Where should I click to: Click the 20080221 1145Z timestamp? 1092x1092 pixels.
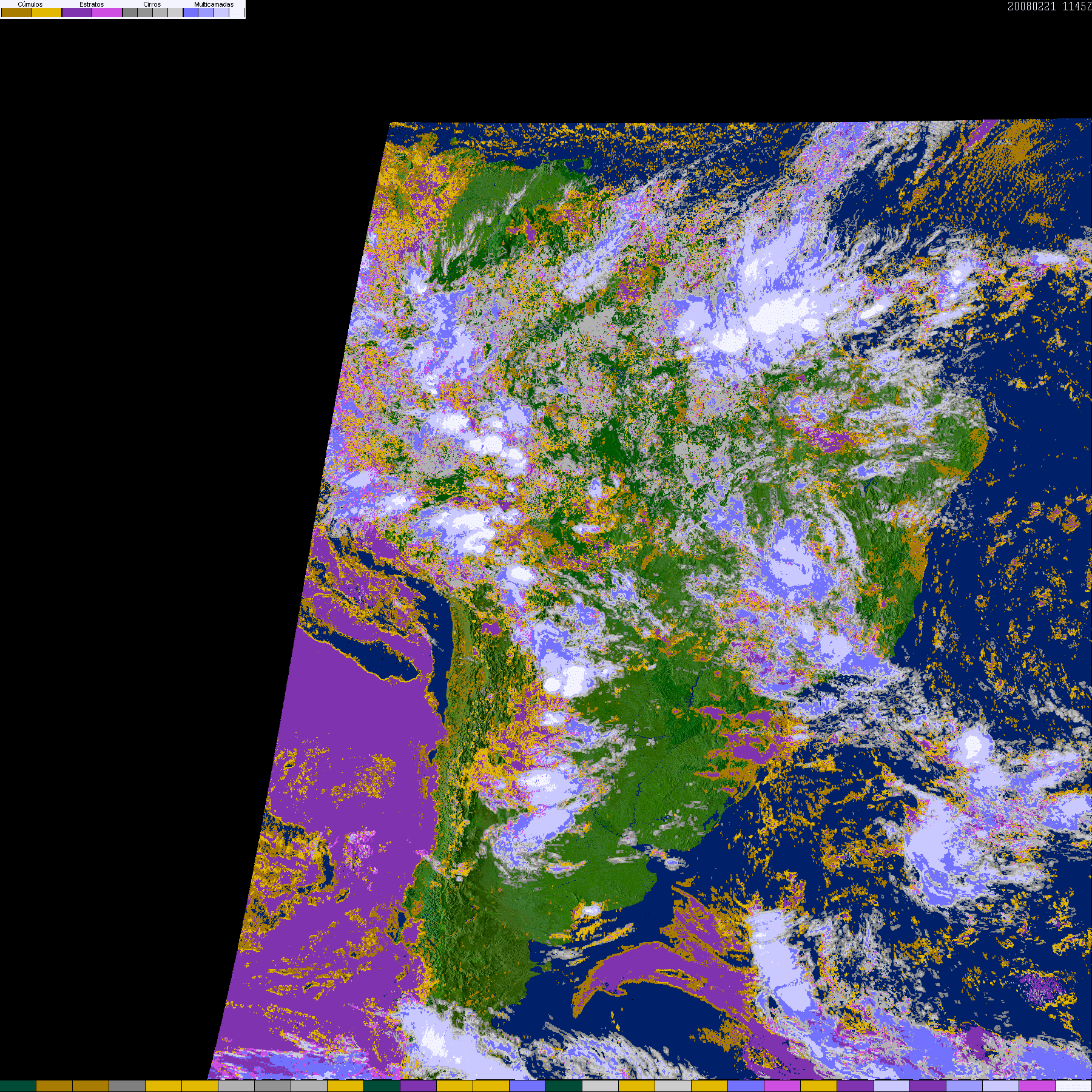click(x=1049, y=7)
